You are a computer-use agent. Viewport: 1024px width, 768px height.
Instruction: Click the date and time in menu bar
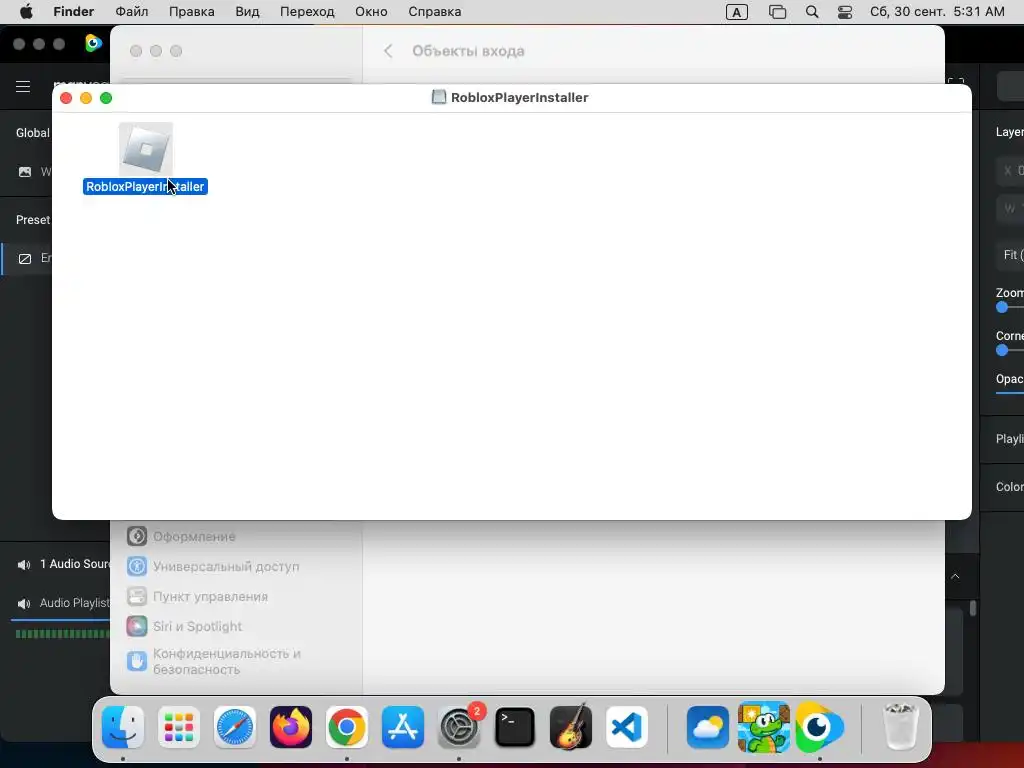coord(937,12)
